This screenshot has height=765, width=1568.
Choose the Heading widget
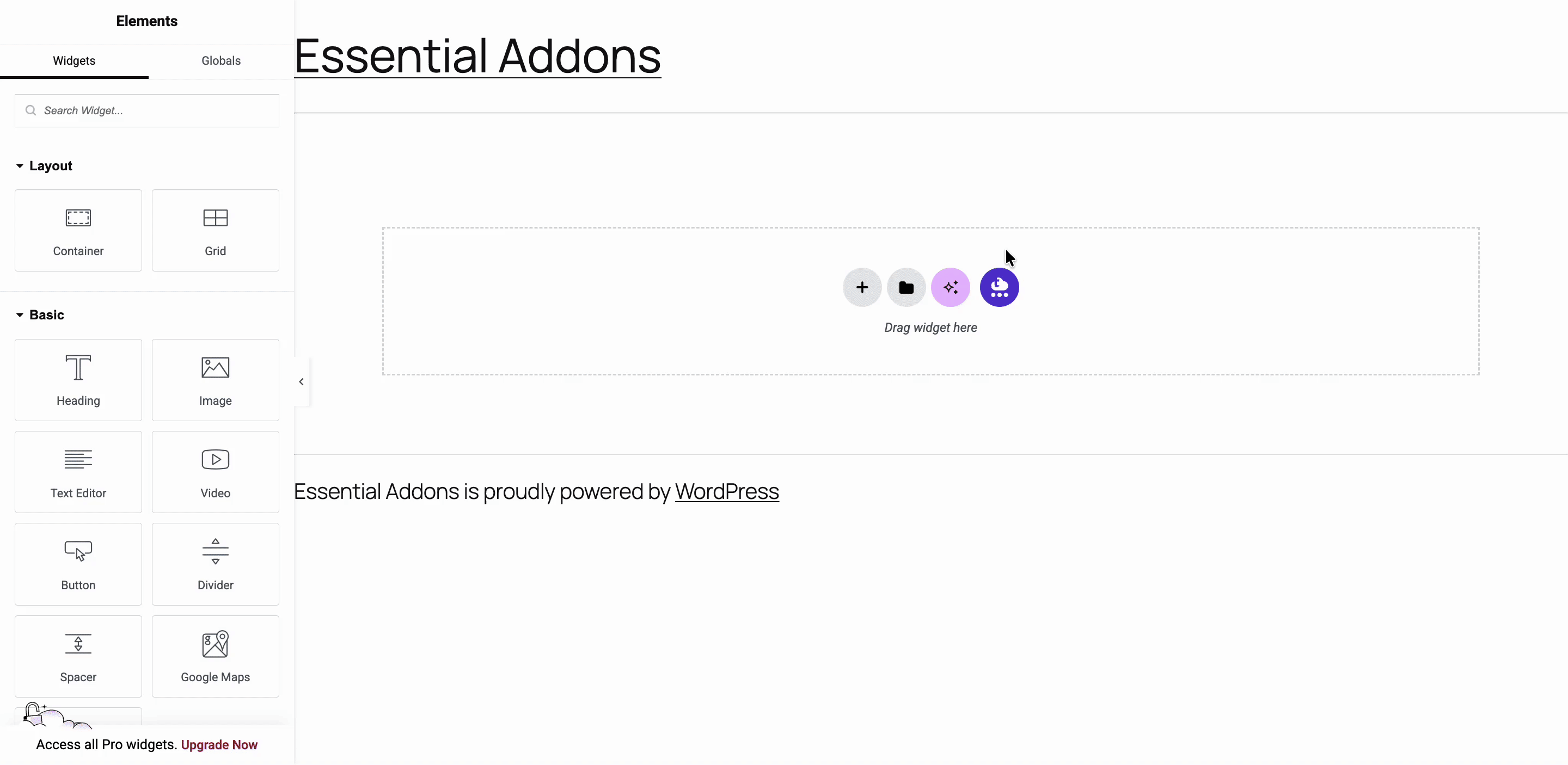tap(78, 380)
